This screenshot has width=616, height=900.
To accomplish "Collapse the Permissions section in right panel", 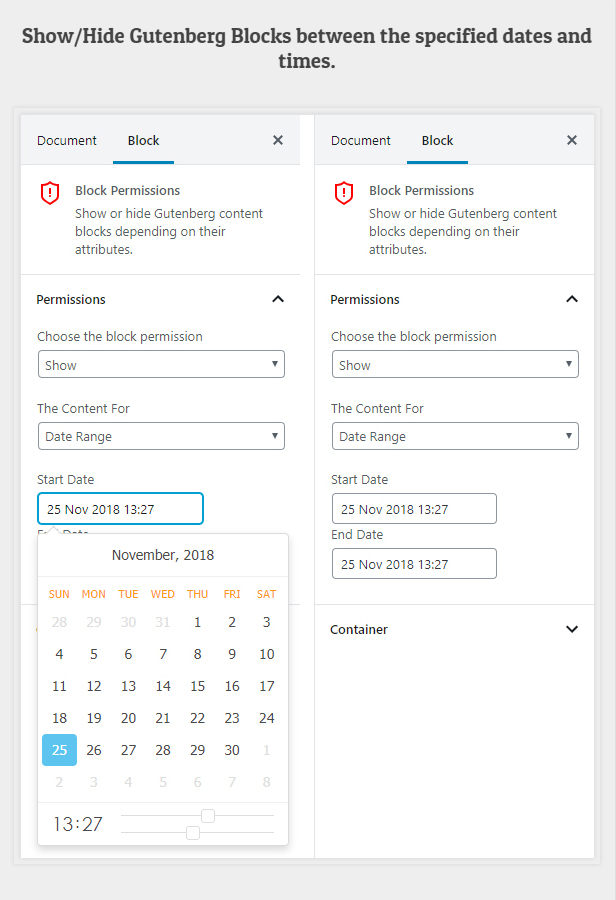I will tap(572, 299).
